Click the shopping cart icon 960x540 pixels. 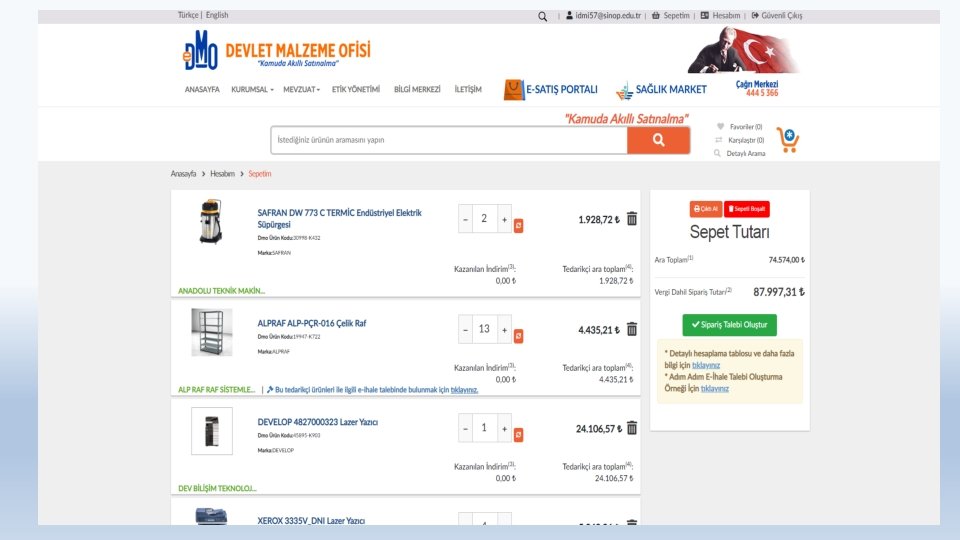coord(788,140)
